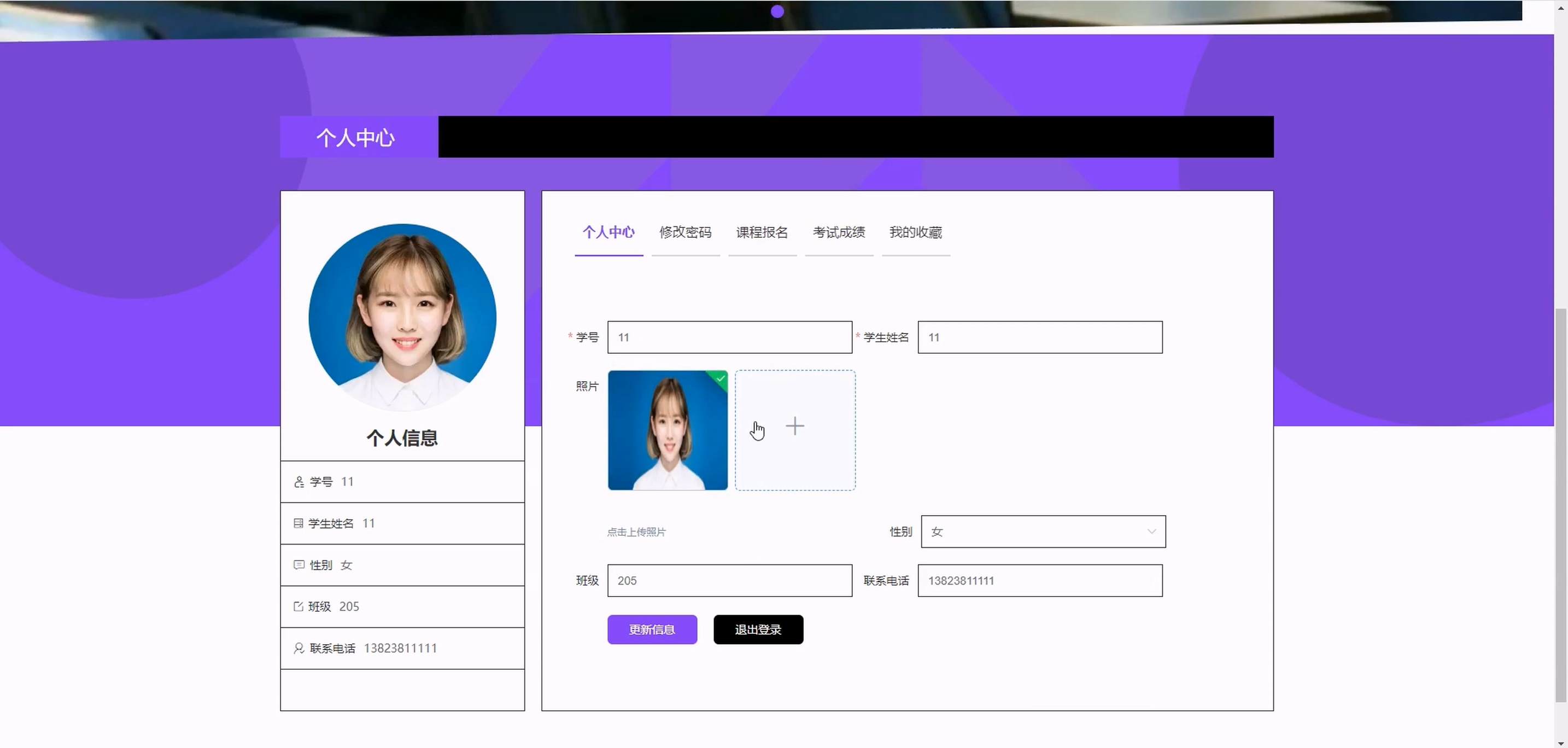Click the 退出登录 button
The height and width of the screenshot is (748, 1568).
click(x=758, y=629)
